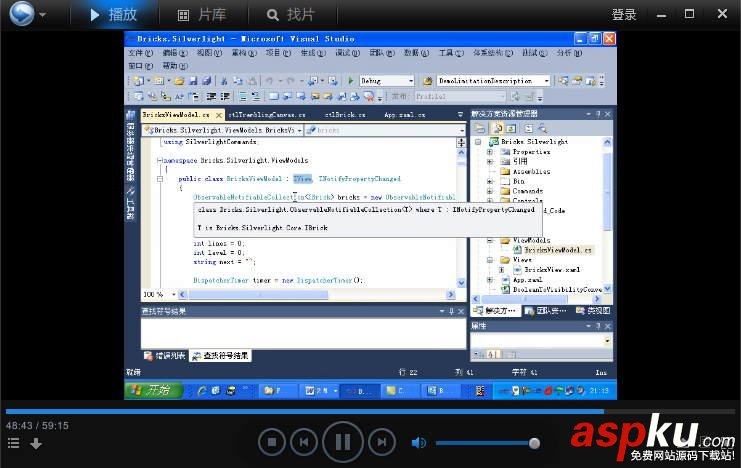Go to the 找片 search tab
Screen dimensions: 741x468
pos(288,15)
